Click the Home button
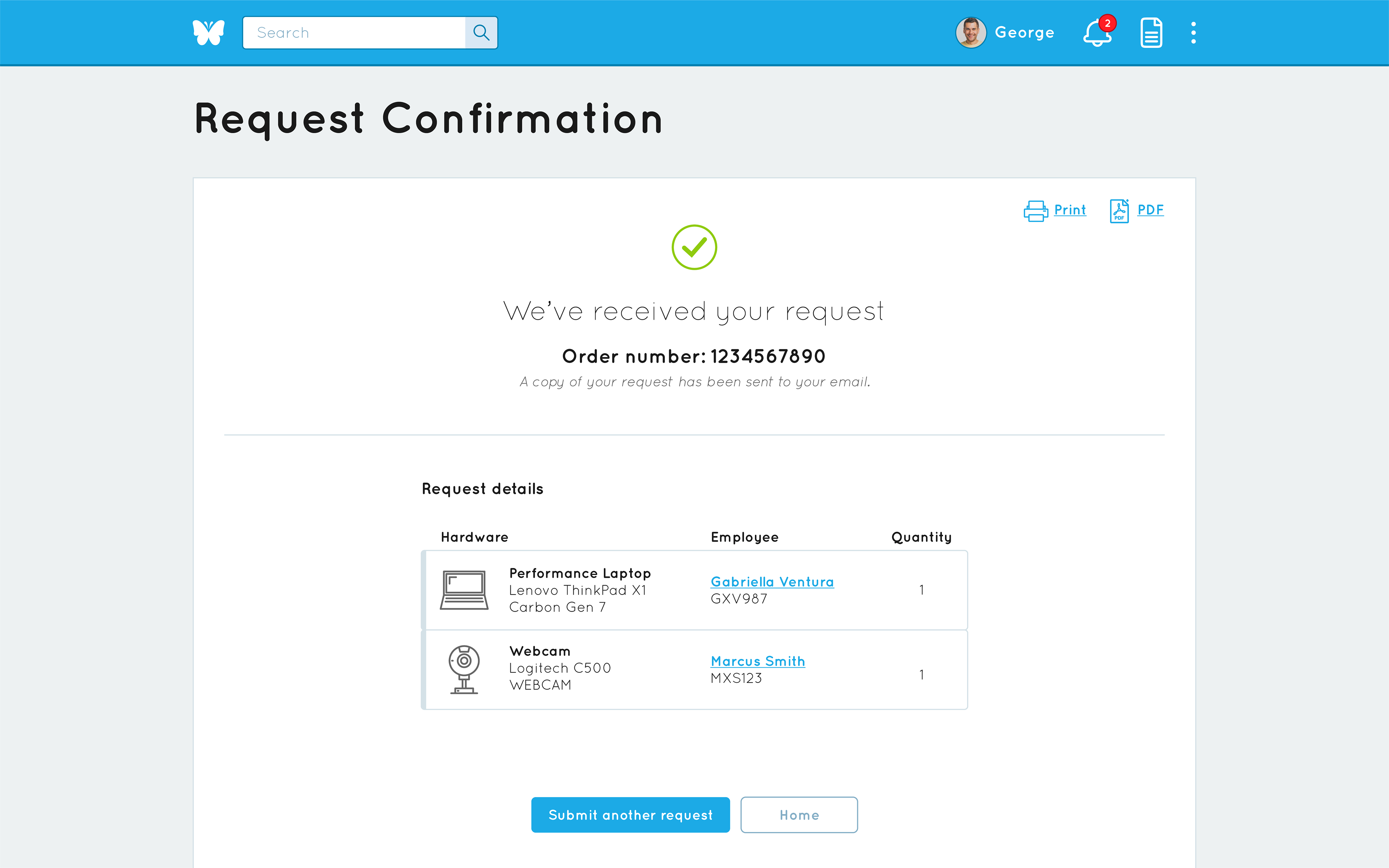The image size is (1389, 868). 799,814
